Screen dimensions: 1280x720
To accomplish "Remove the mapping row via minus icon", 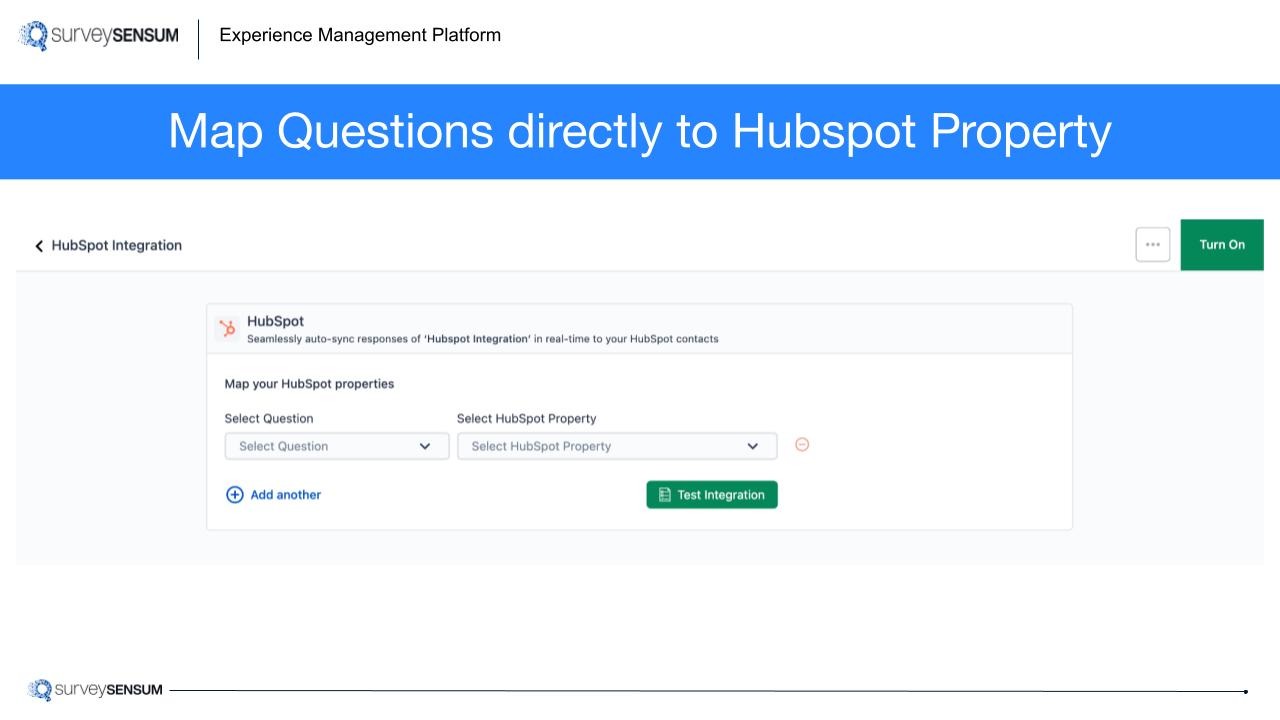I will point(802,445).
